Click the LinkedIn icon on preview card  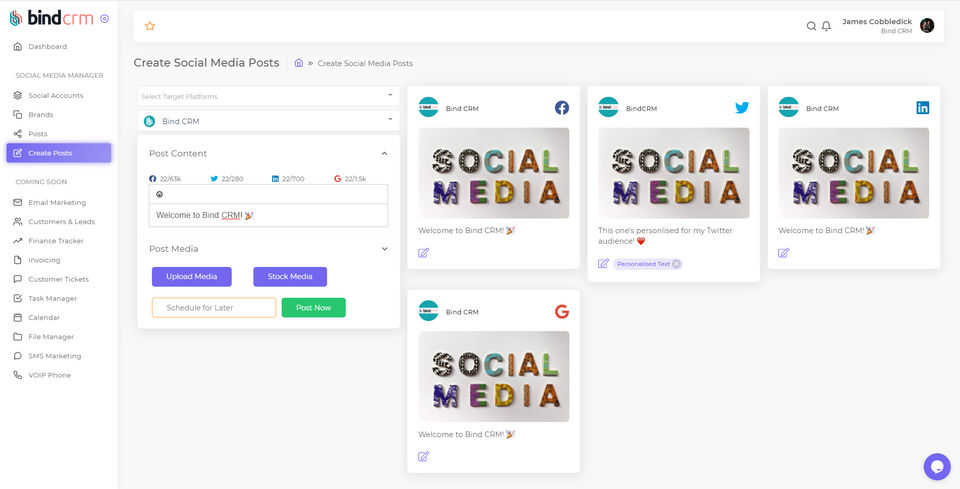923,108
